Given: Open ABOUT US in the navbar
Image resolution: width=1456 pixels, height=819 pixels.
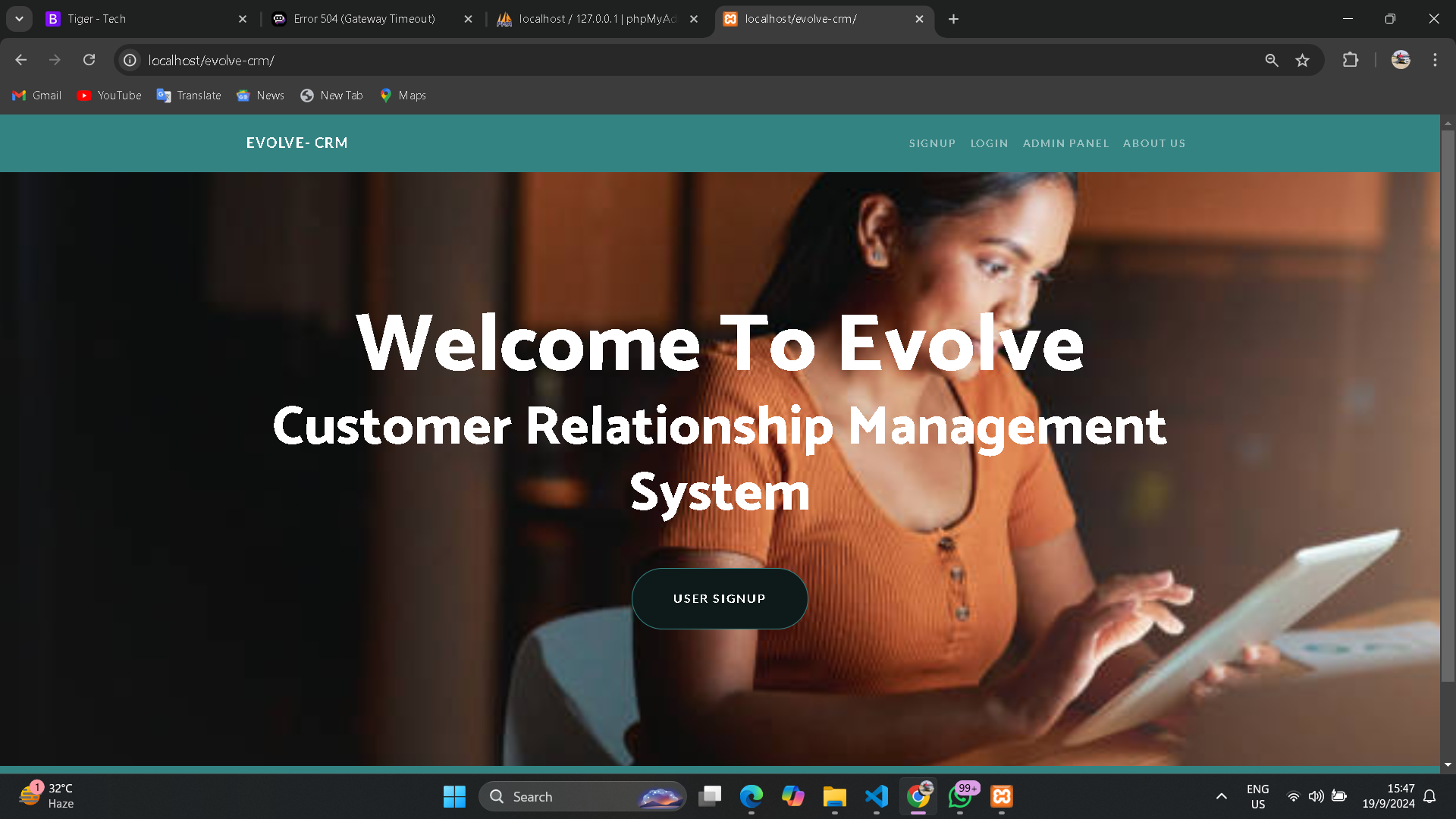Looking at the screenshot, I should pyautogui.click(x=1154, y=143).
